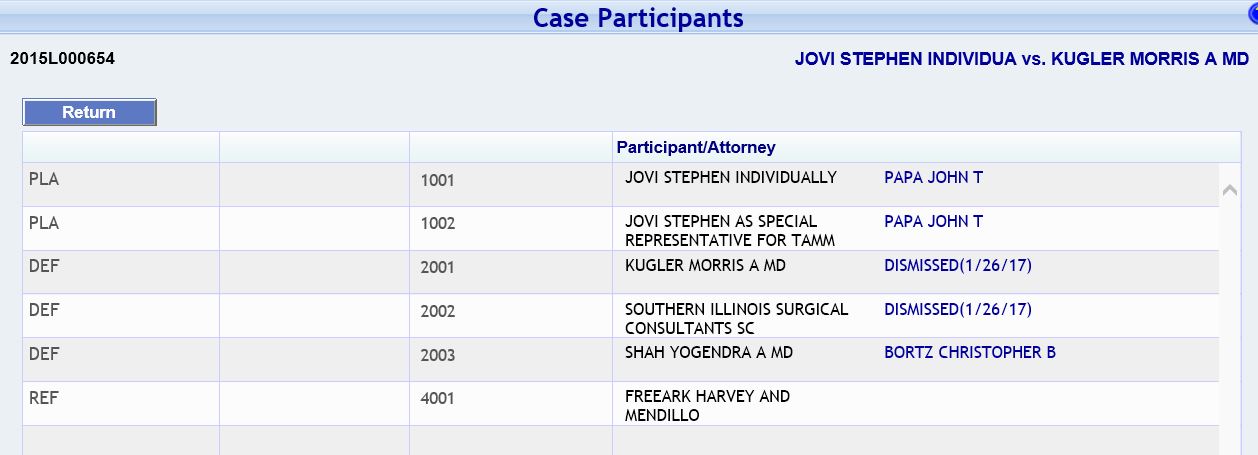The image size is (1258, 455).
Task: Click the case title JOVI STEPHEN vs. KUGLER
Action: (1022, 59)
